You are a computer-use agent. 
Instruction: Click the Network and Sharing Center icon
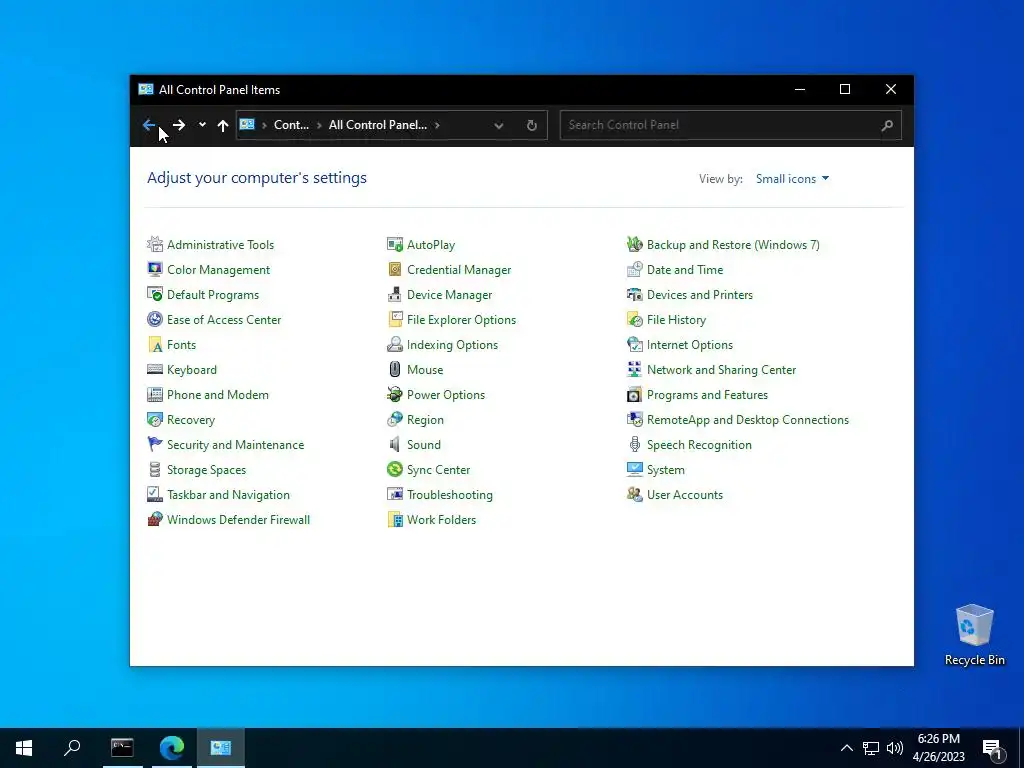[635, 370]
